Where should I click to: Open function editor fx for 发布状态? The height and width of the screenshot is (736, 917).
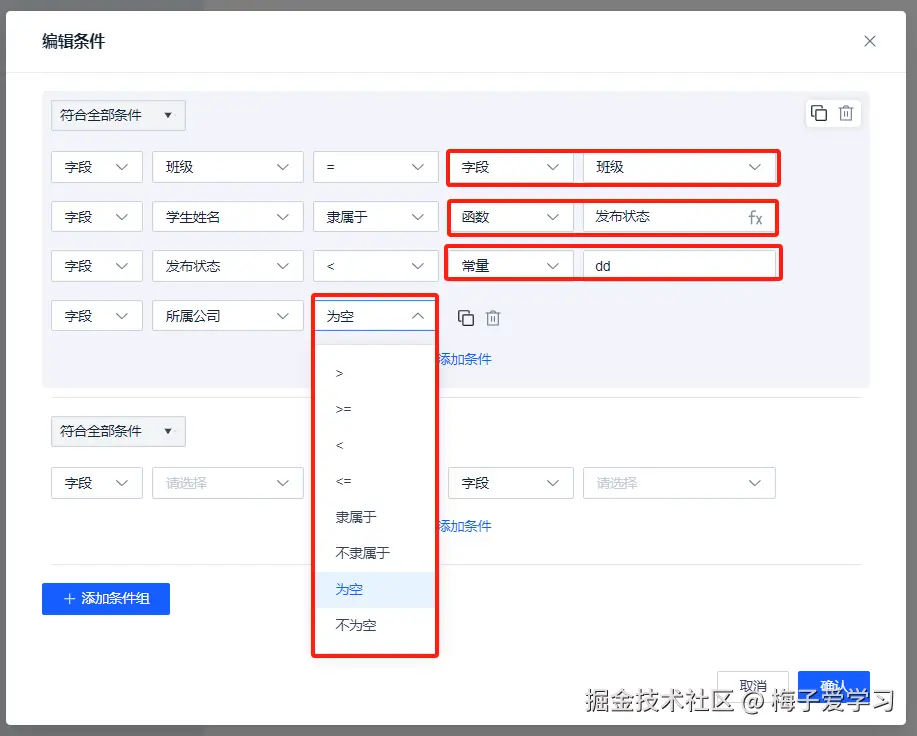(755, 217)
